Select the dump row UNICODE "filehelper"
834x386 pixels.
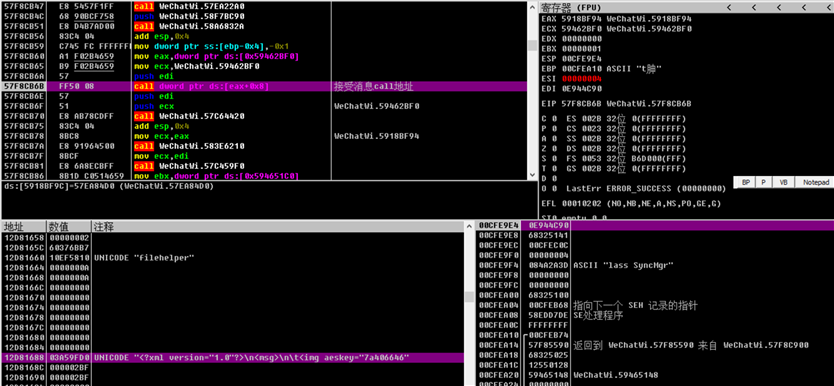(x=232, y=257)
